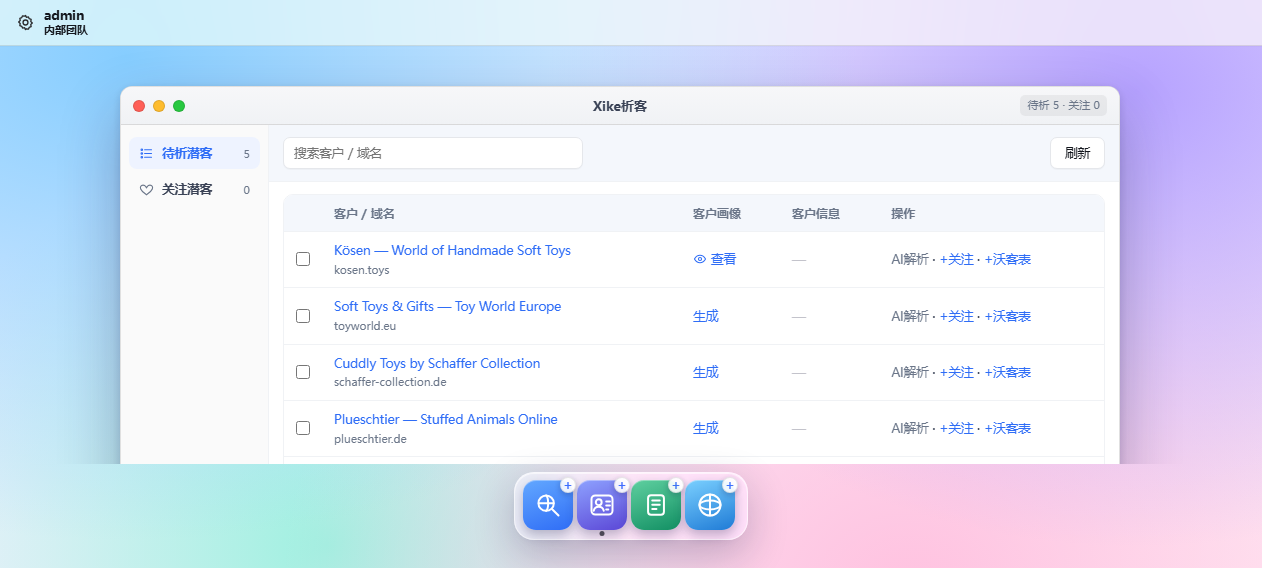Open the admin settings gear icon
Screen dimensions: 1262x568
[x=25, y=22]
